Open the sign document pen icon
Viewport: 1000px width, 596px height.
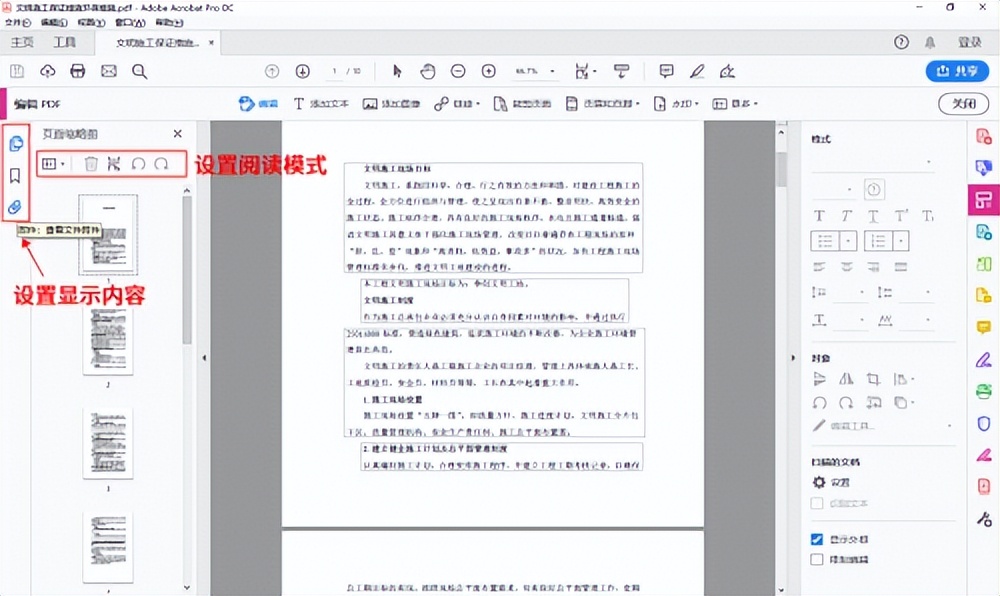click(x=727, y=71)
